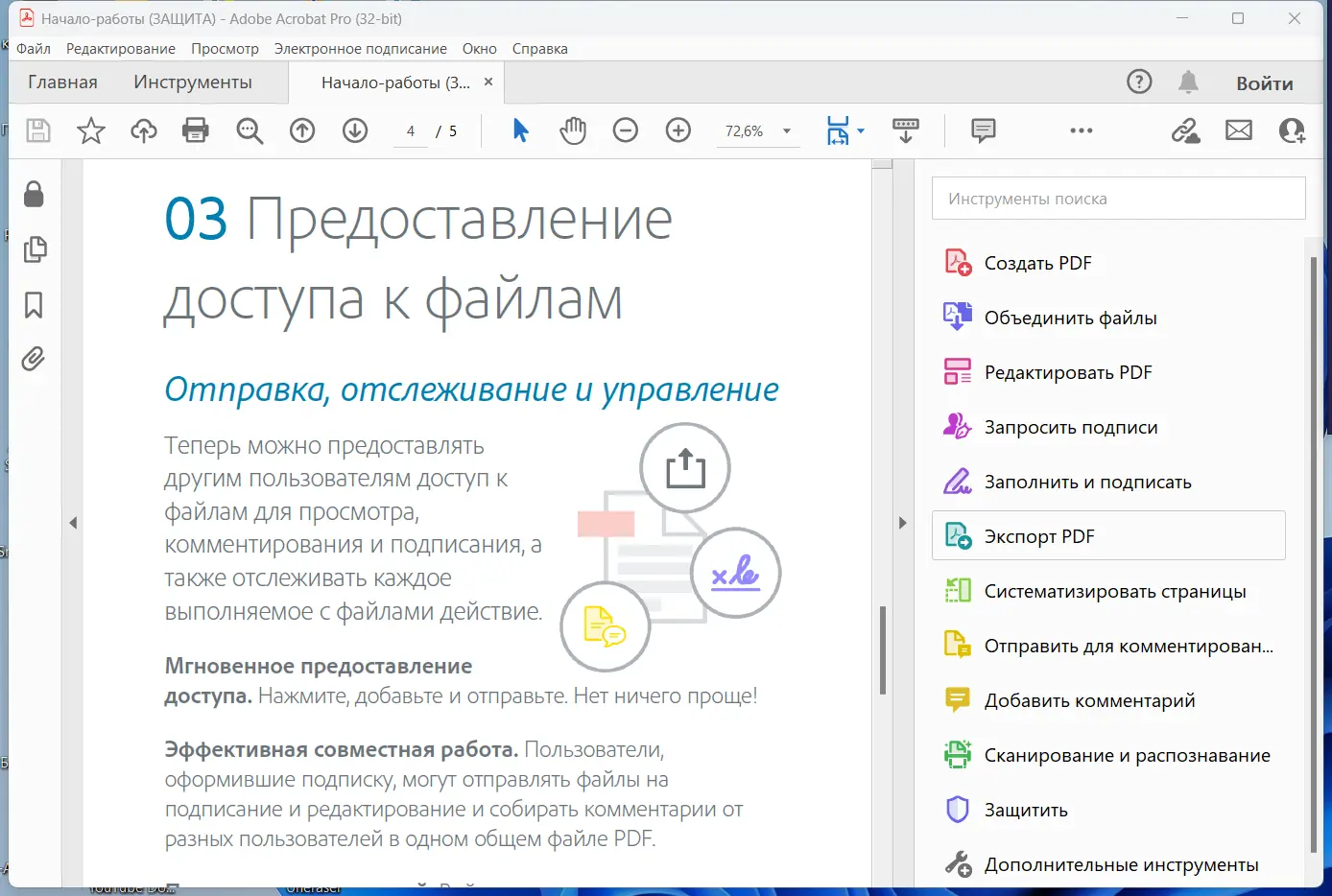Add file to starred with star icon

(x=91, y=130)
